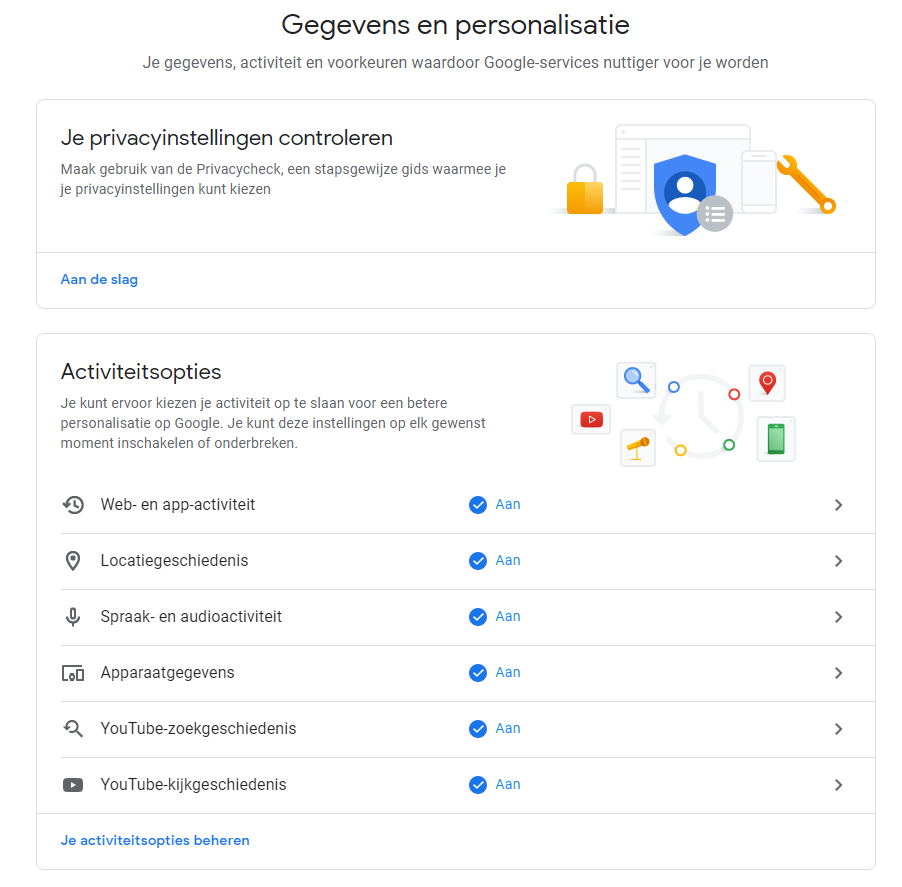Toggle the Aan checkmark for Web- en app-activiteit
The image size is (902, 887).
(478, 505)
